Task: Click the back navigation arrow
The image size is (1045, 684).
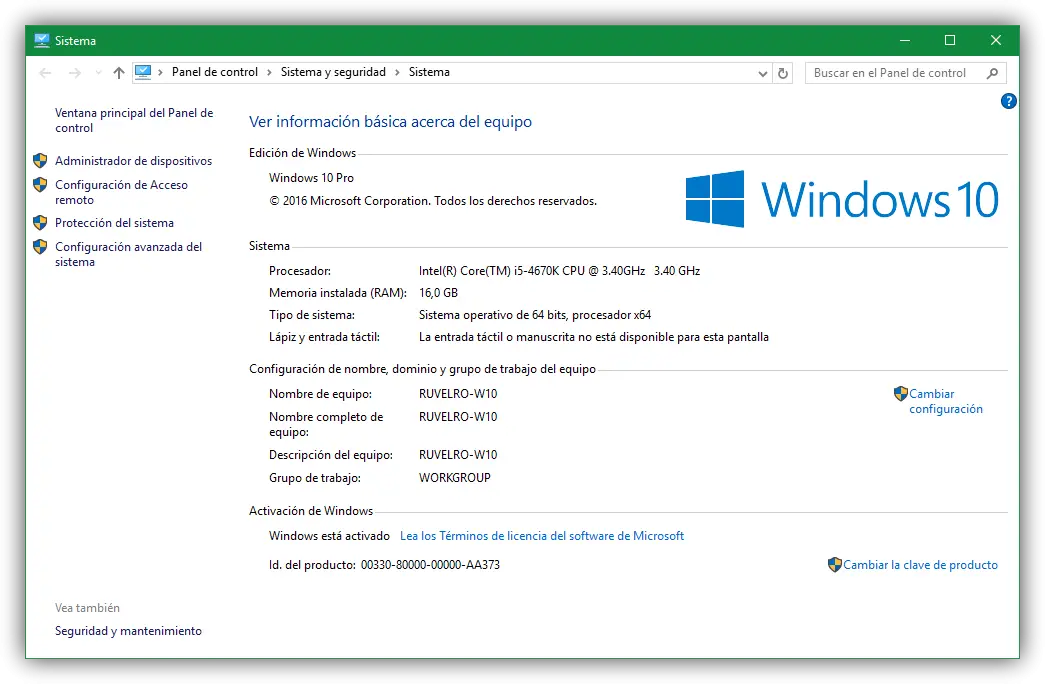Action: coord(45,73)
